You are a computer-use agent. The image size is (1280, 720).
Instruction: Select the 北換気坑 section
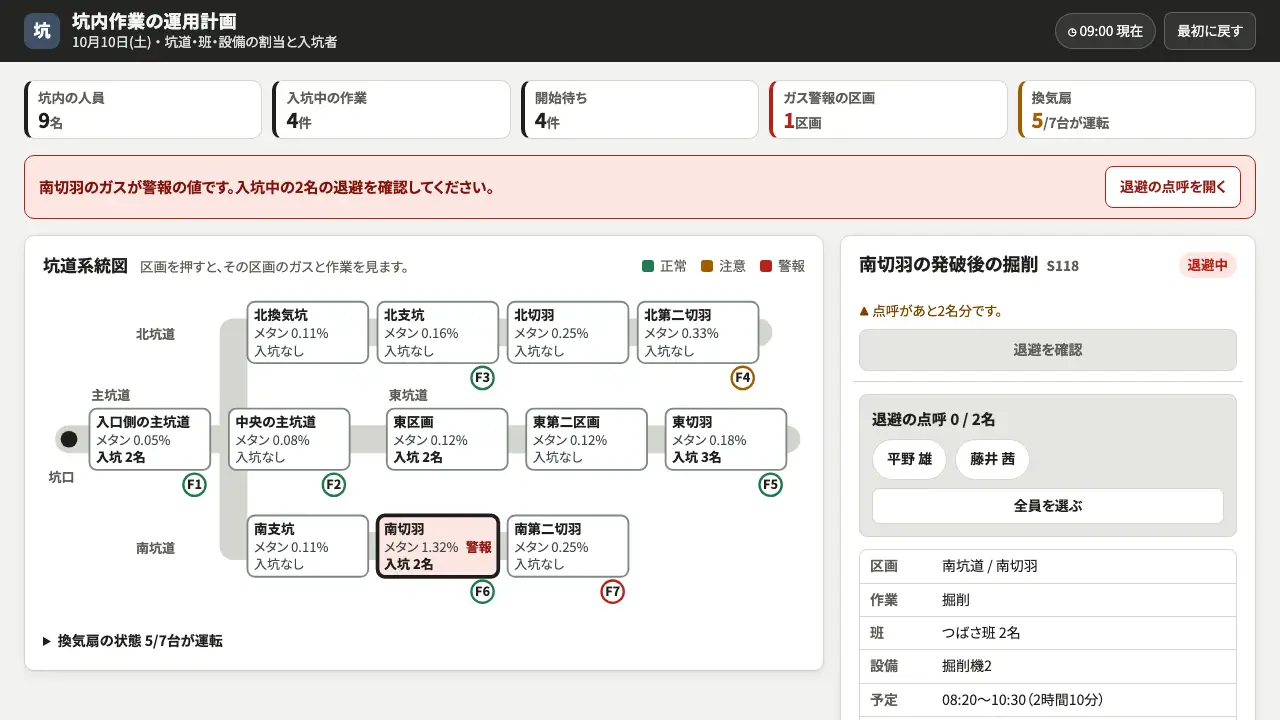[308, 333]
